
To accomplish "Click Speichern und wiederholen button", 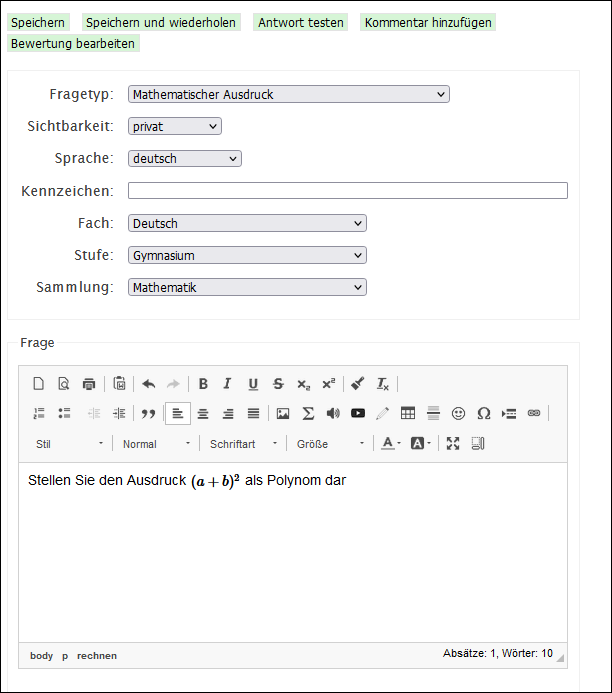I will tap(161, 23).
